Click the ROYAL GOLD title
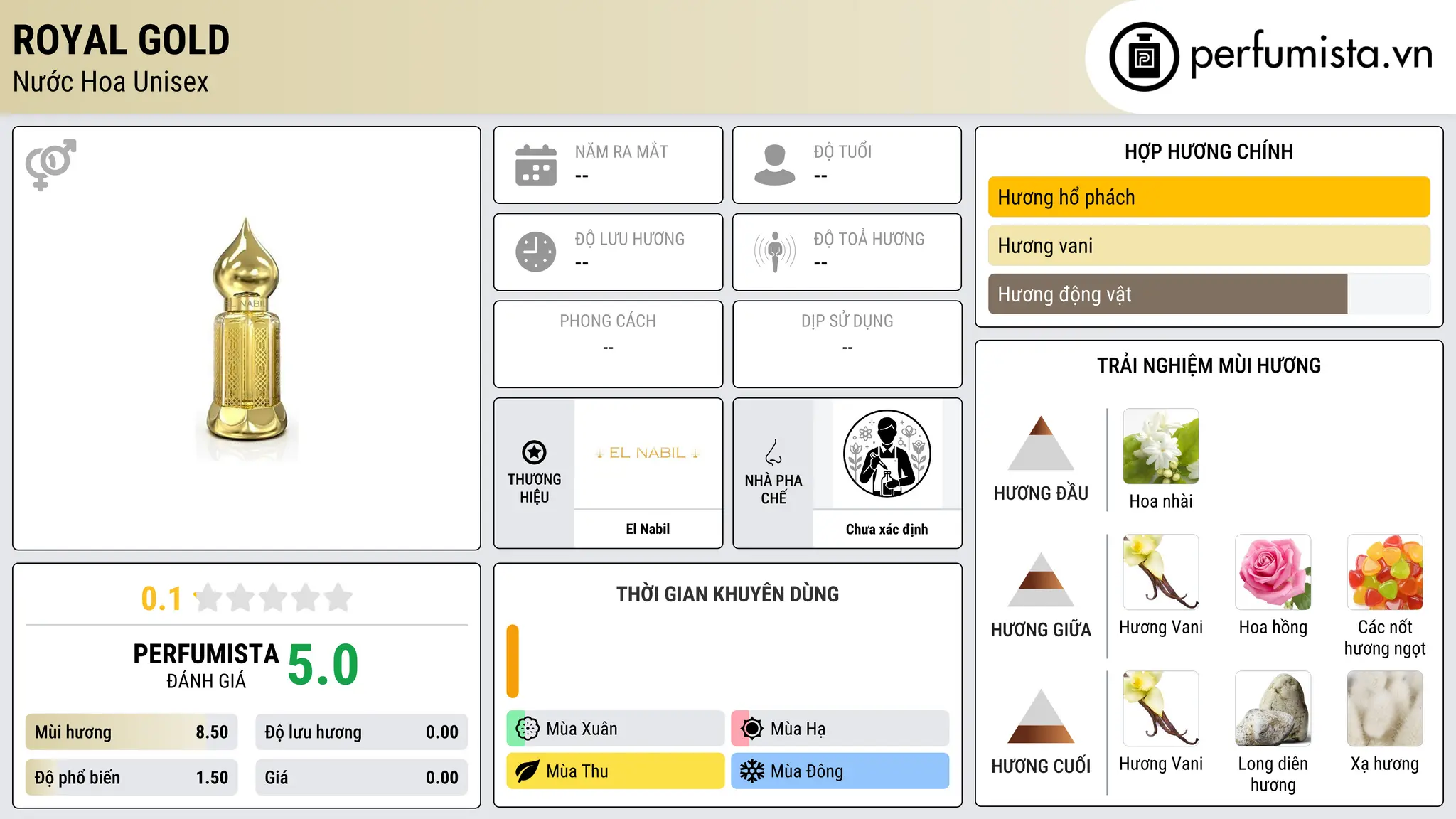 [x=122, y=41]
